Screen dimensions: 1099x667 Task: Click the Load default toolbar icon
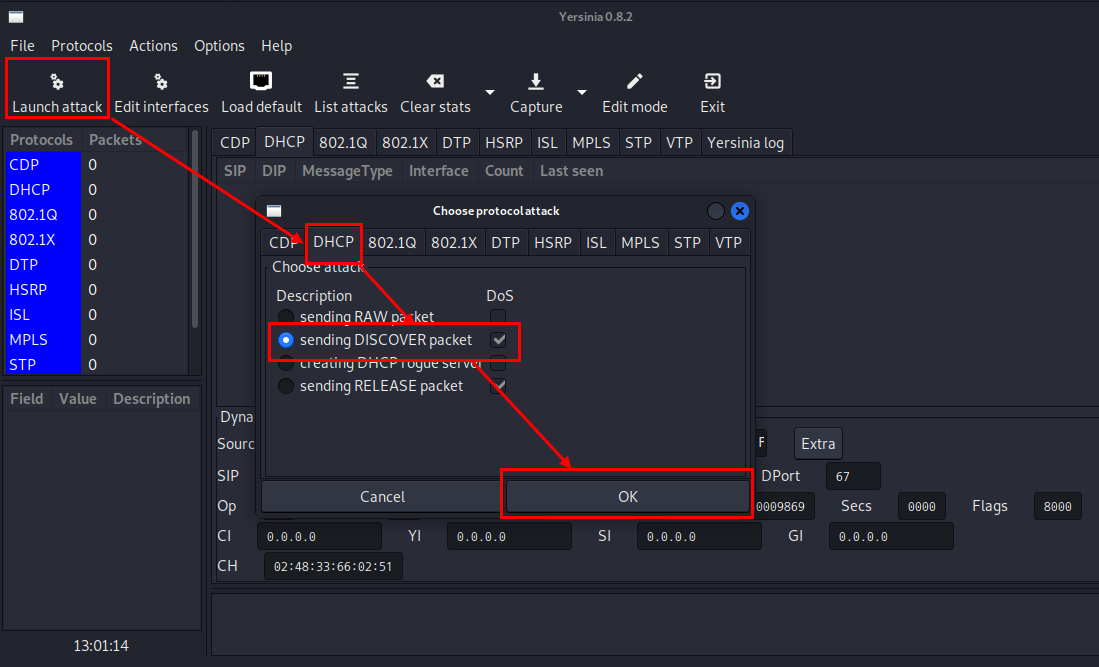[261, 81]
